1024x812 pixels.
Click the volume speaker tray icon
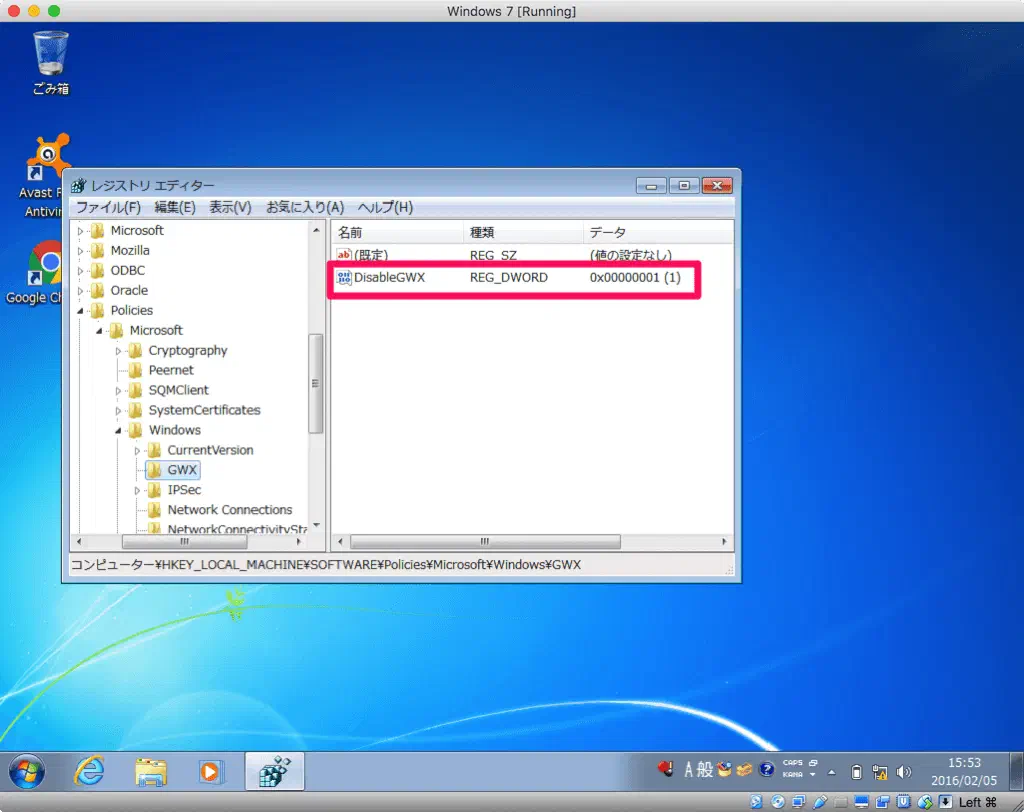(904, 771)
